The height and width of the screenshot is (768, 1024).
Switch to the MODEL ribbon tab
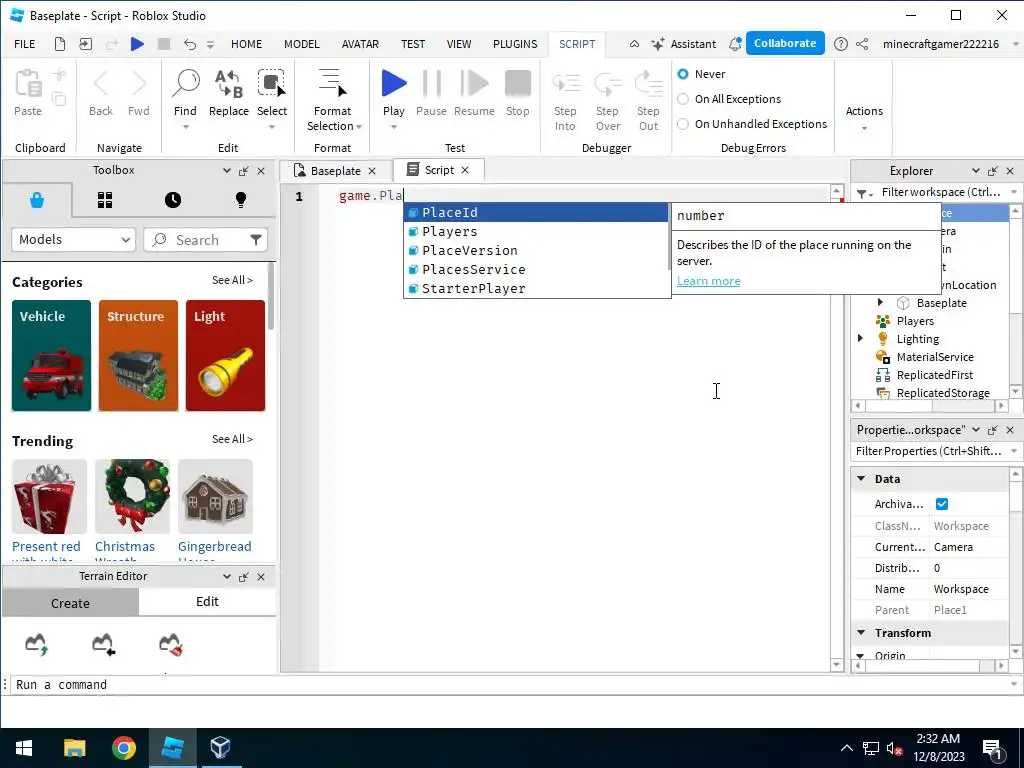(302, 44)
